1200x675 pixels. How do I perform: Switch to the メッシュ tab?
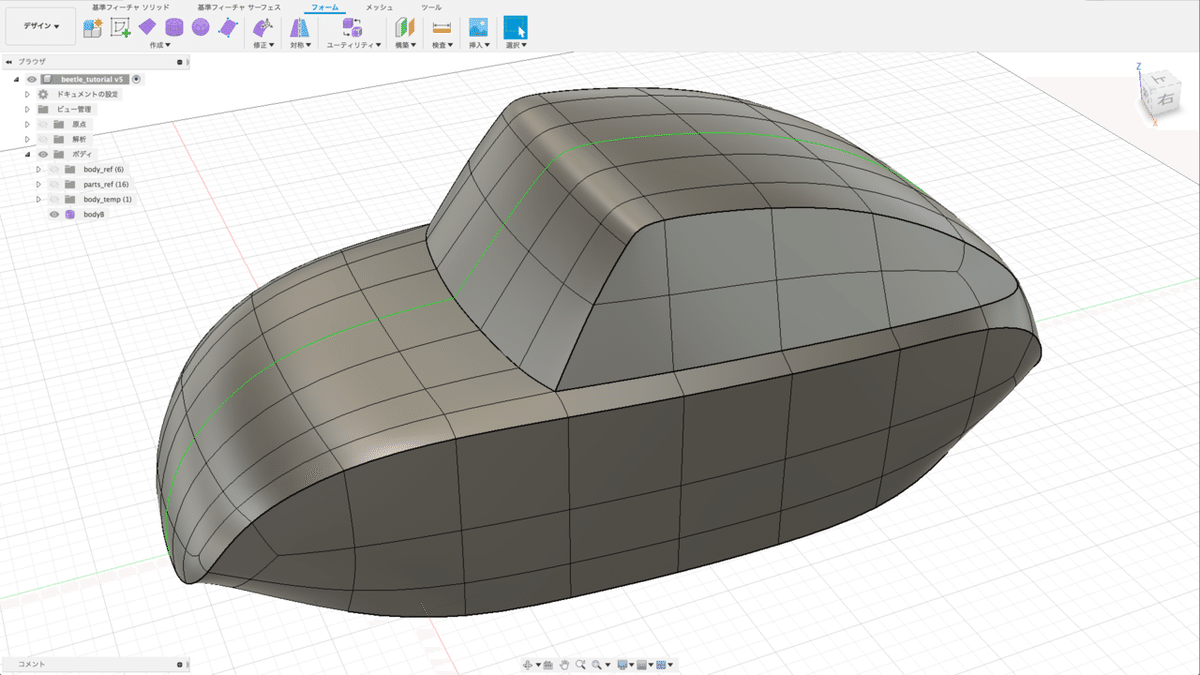click(379, 7)
